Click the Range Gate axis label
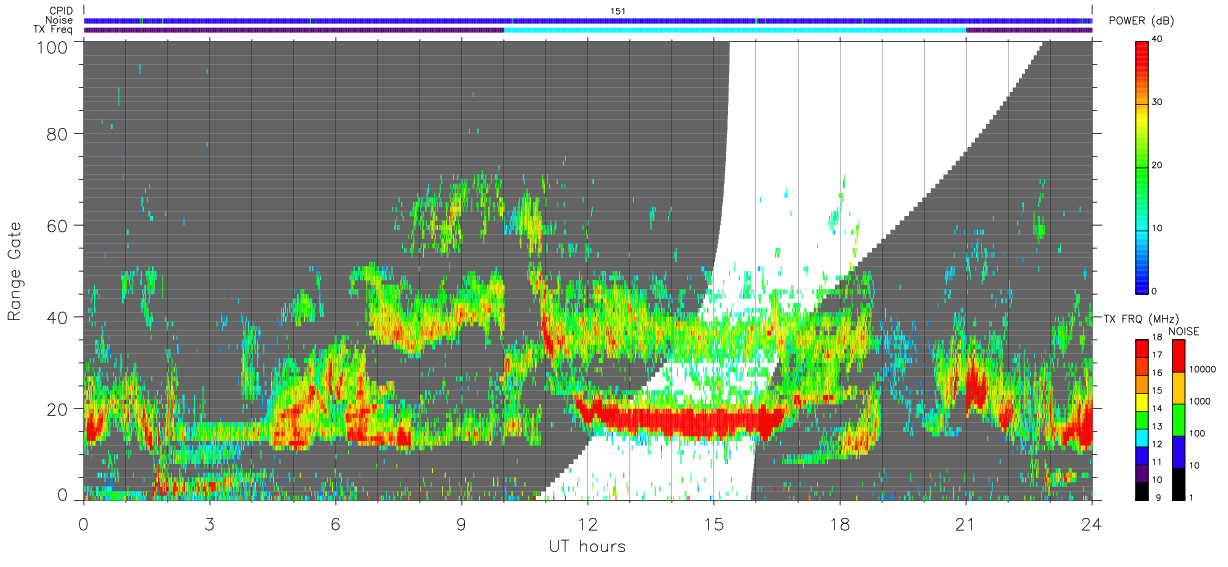The image size is (1228, 567). pyautogui.click(x=16, y=270)
